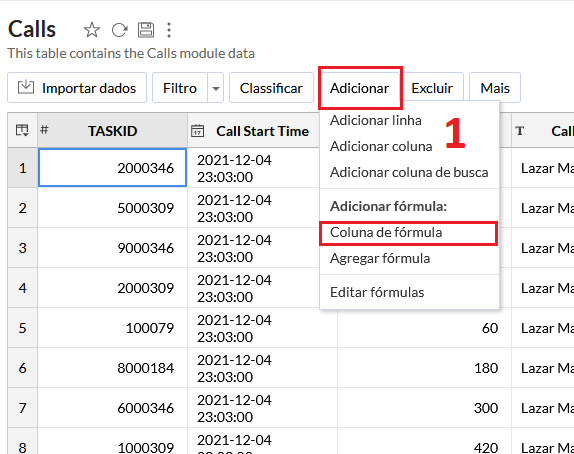Select cell with TASKID 5000309
Screen dimensions: 574x454
(112, 208)
